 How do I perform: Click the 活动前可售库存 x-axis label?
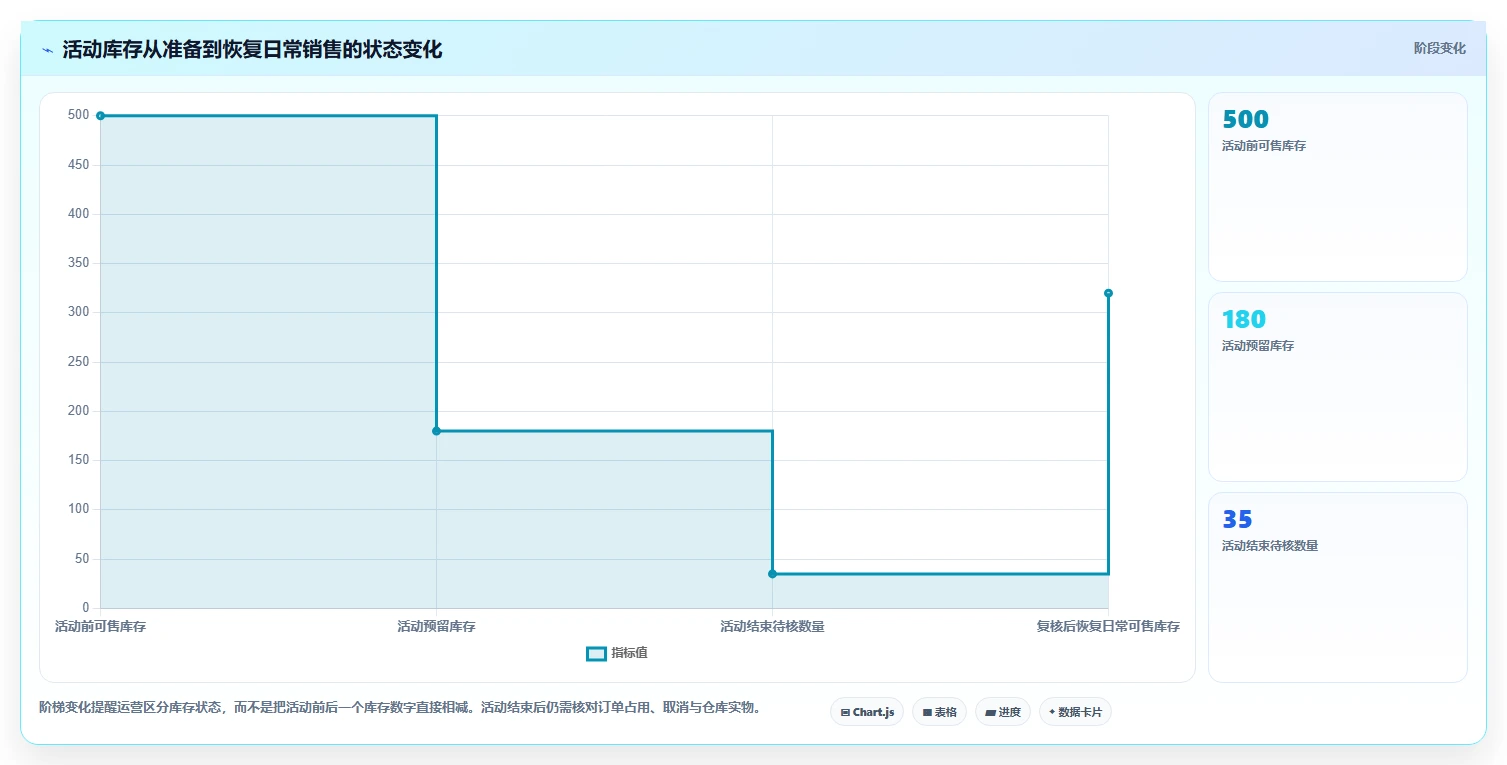click(x=100, y=627)
